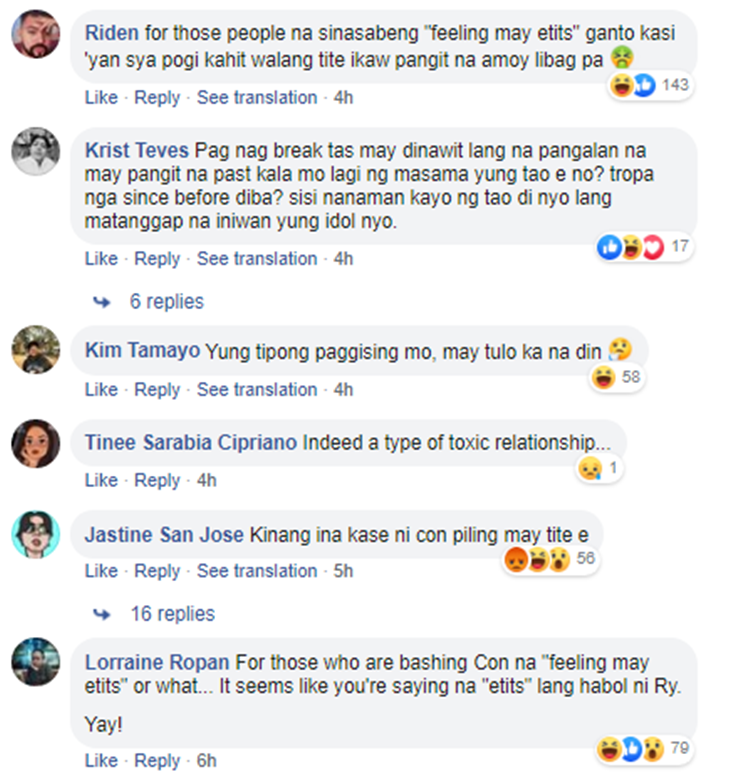Expand the 6 replies thread
Viewport: 750px width, 784px height.
click(x=166, y=302)
